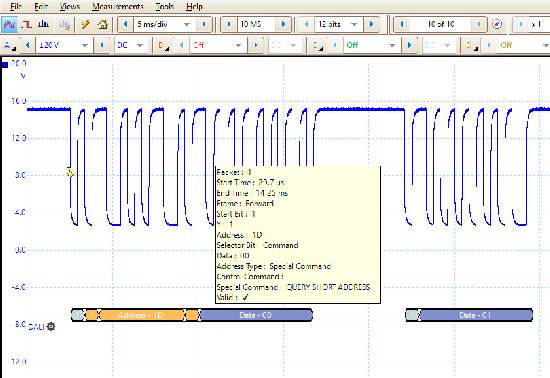Open Channel A DC coupling dropdown

[130, 45]
